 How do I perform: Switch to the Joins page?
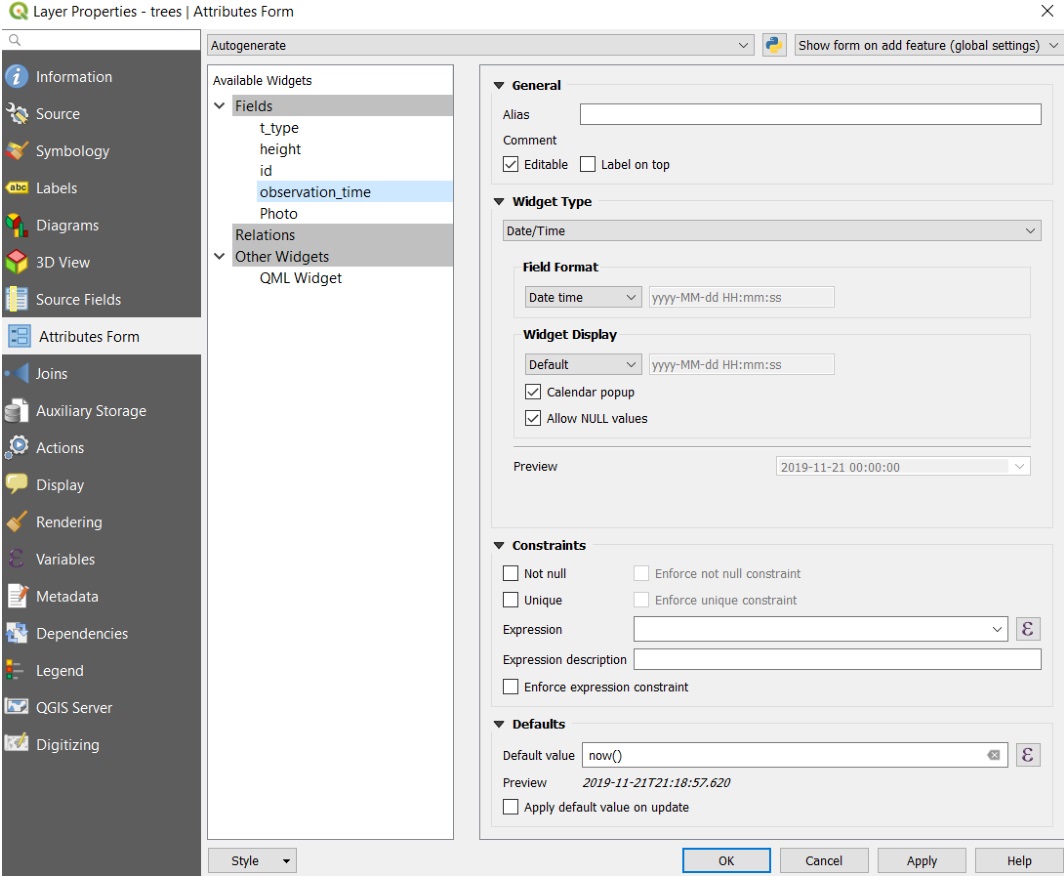(x=52, y=374)
